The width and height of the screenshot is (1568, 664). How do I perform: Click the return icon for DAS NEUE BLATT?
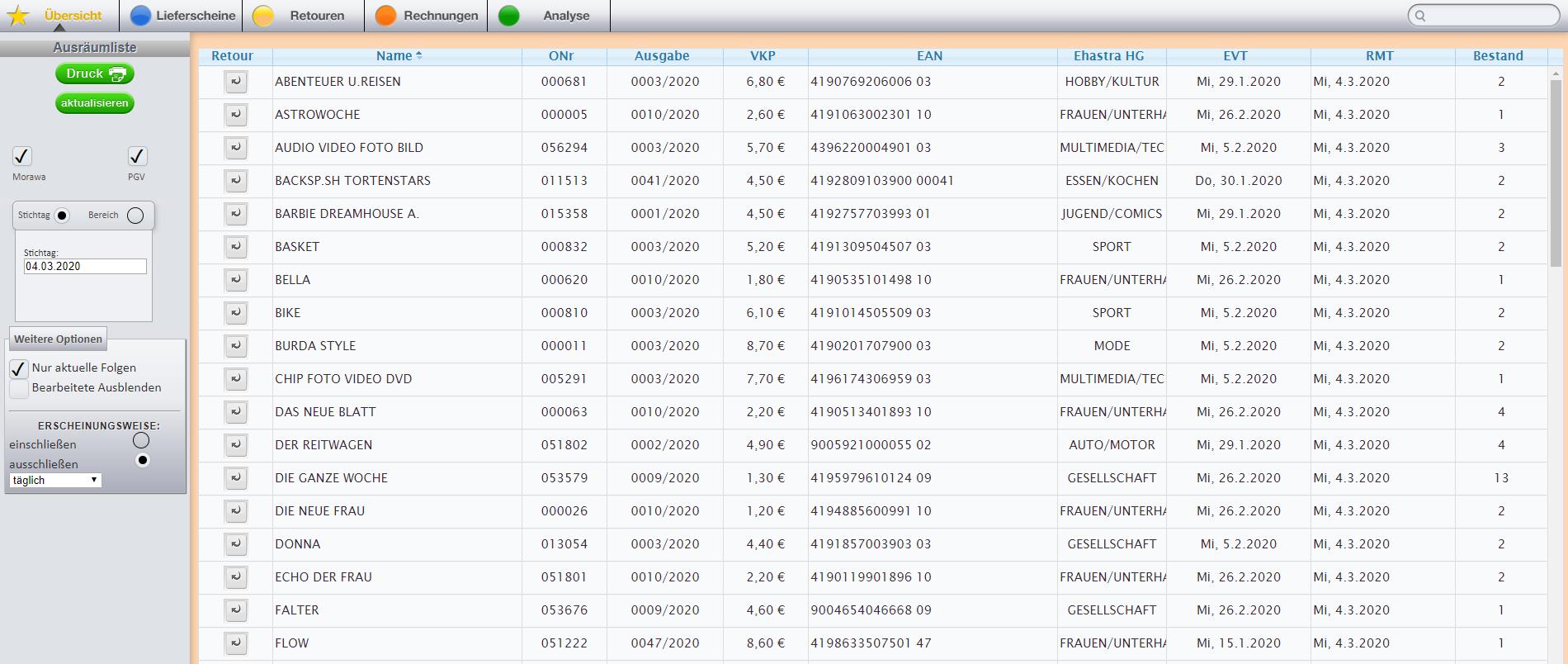(236, 412)
